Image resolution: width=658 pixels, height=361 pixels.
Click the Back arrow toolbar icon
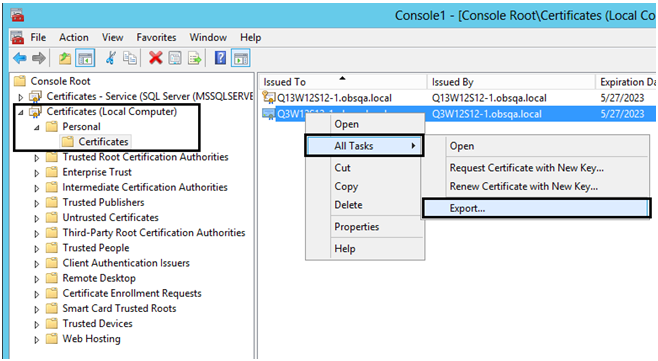(20, 58)
